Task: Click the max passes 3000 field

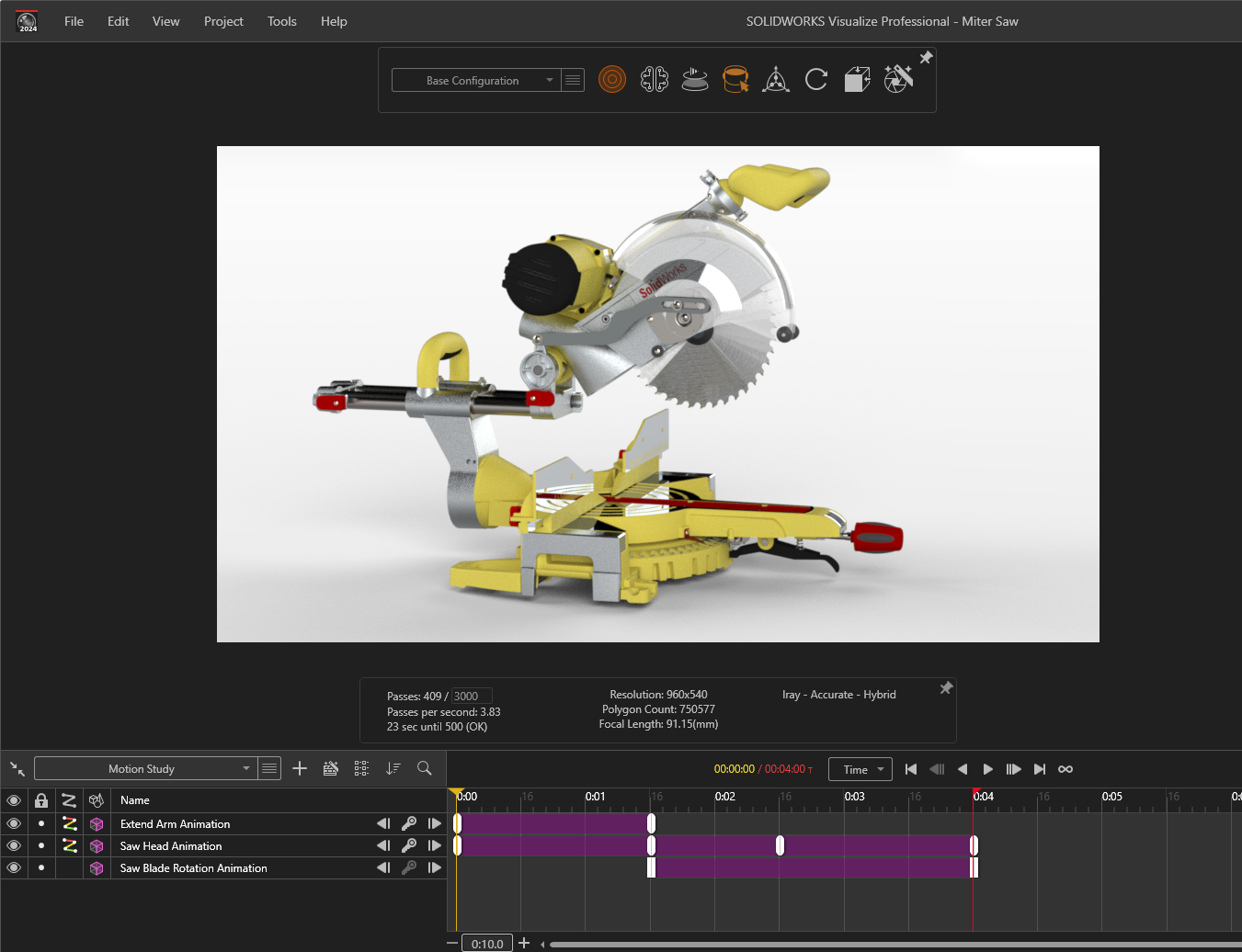Action: pos(472,696)
